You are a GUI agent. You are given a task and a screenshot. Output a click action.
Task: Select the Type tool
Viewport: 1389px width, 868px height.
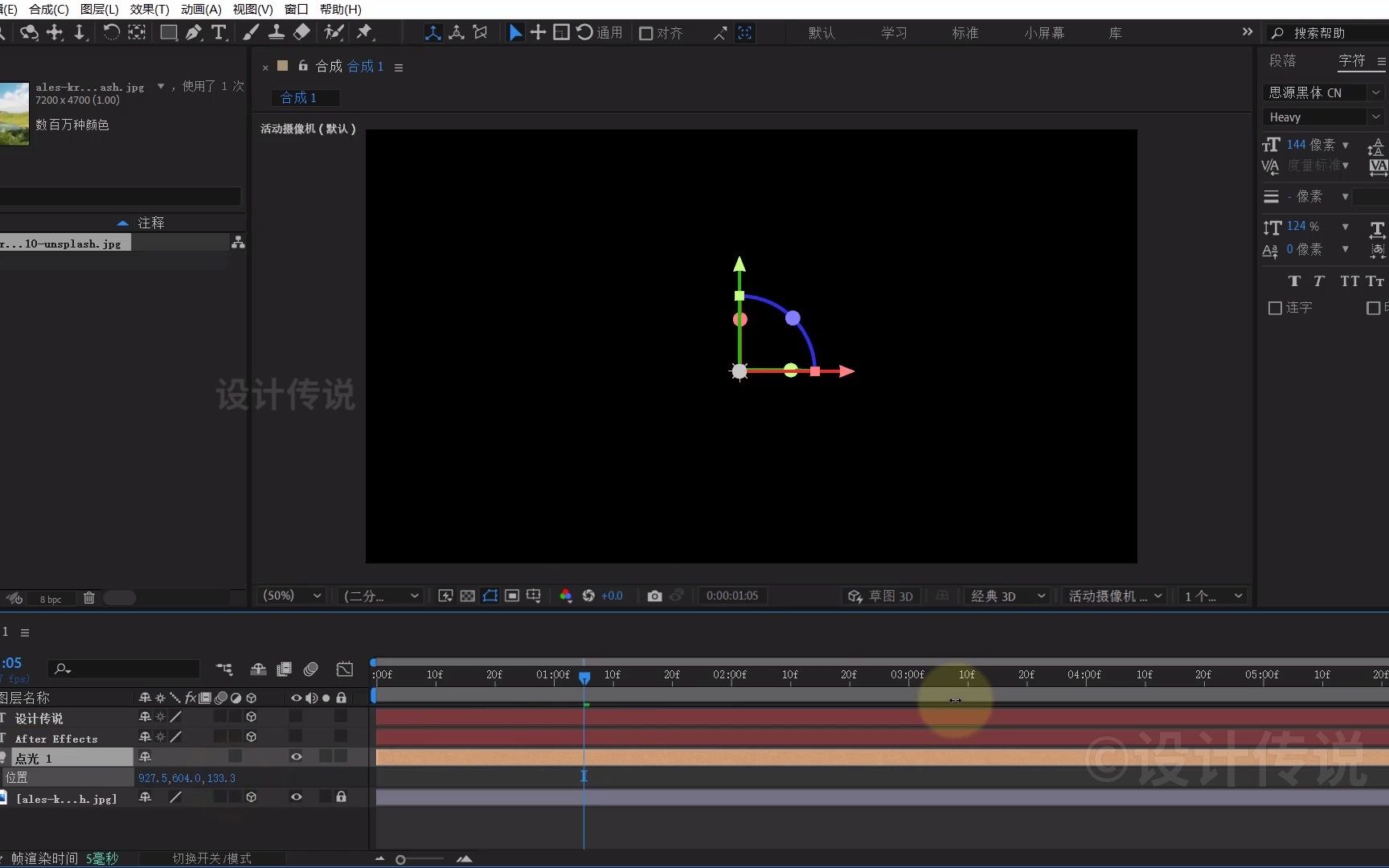pos(219,32)
